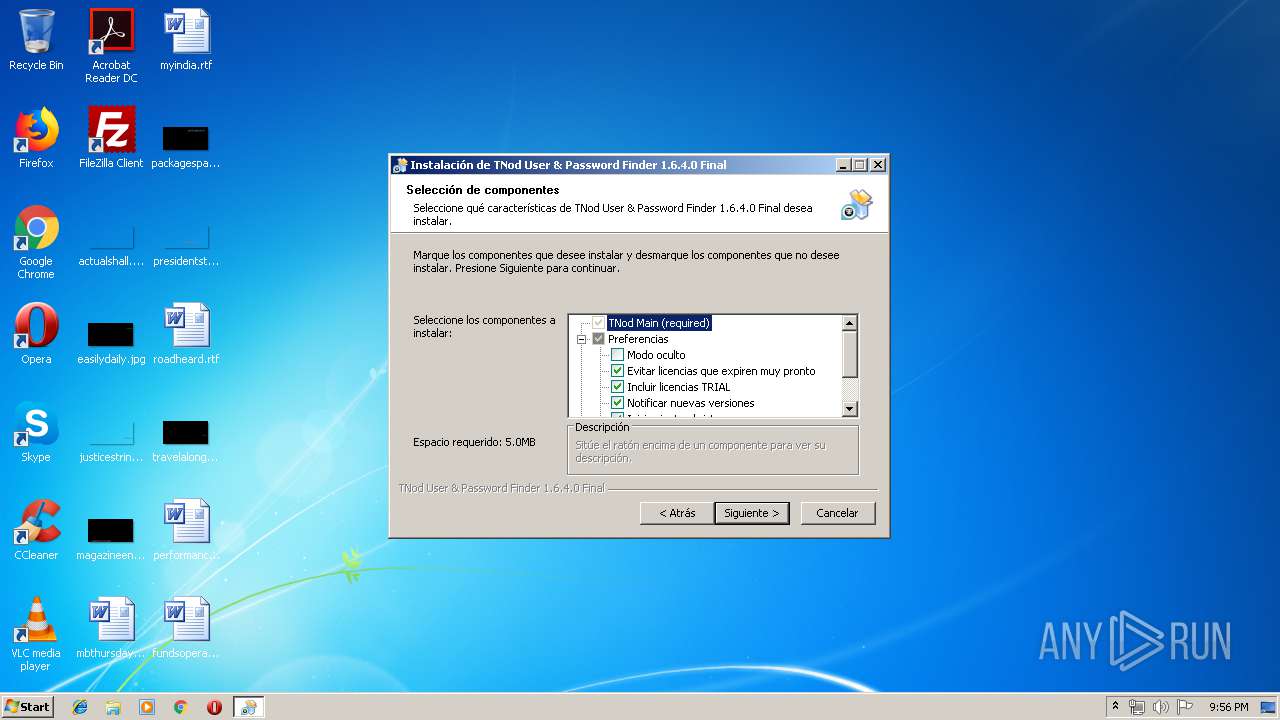
Task: Click the taskbar clock showing 9:56 PM
Action: click(x=1228, y=707)
